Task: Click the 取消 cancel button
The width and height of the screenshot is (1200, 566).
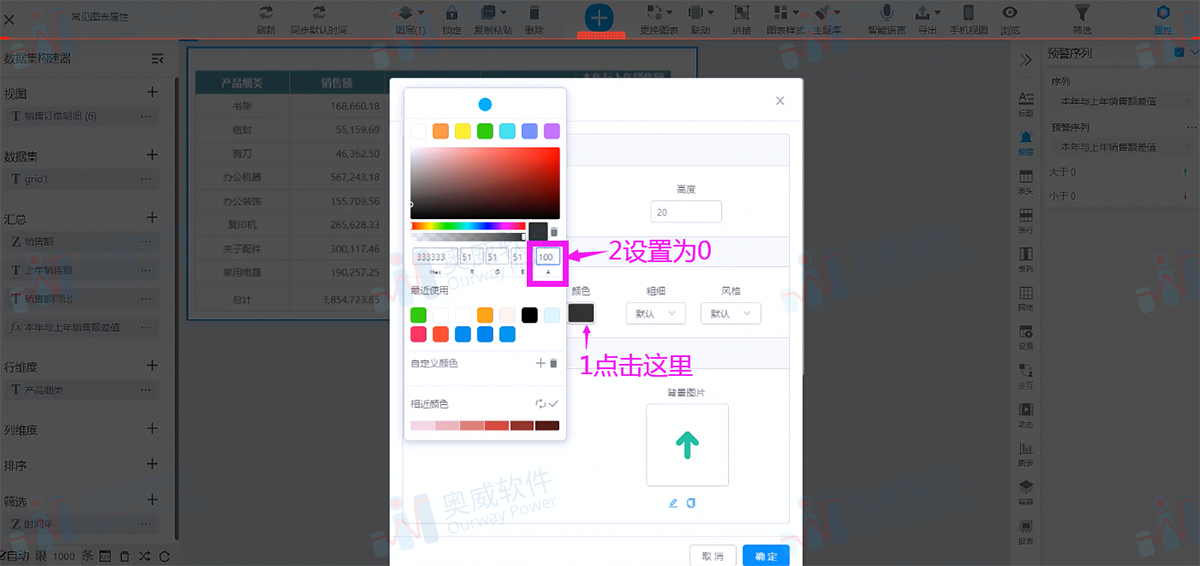Action: pos(713,556)
